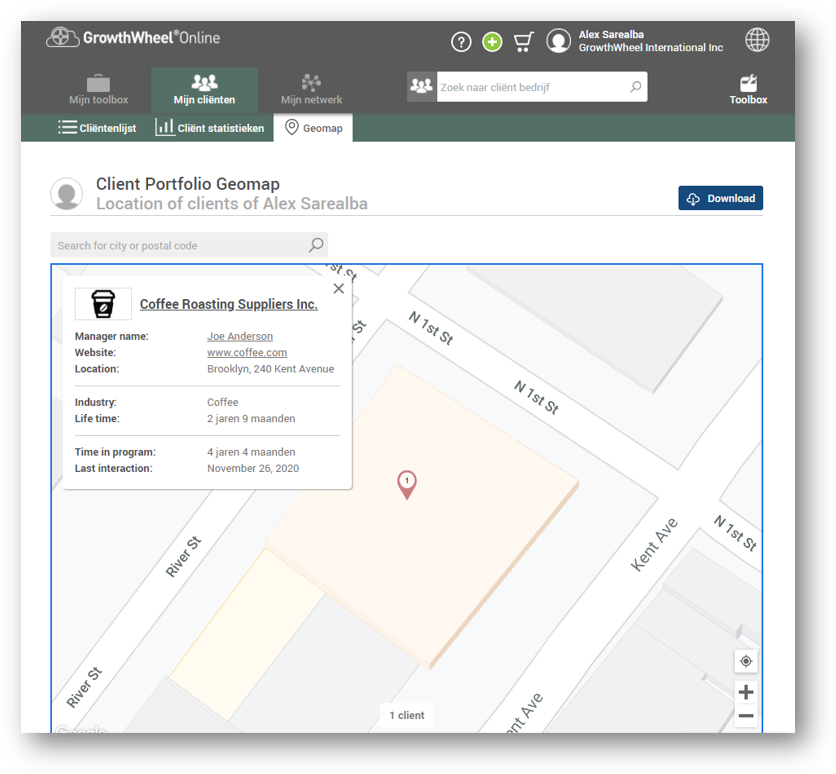Screen dimensions: 836x774
Task: Close the client info popup
Action: click(339, 288)
